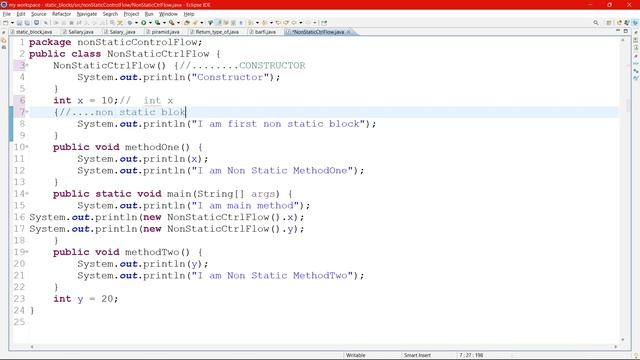The image size is (640, 360).
Task: Click "I am main method" string
Action: (x=246, y=206)
